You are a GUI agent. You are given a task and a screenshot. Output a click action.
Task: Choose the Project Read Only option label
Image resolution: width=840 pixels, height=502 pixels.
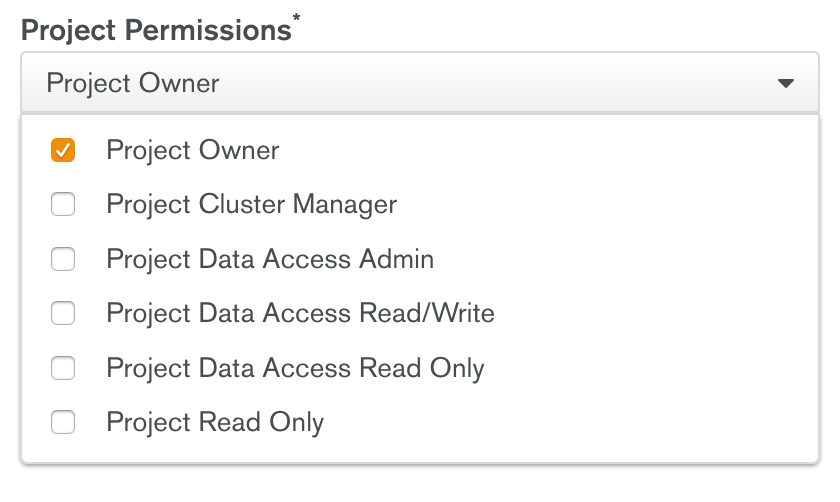click(x=215, y=423)
